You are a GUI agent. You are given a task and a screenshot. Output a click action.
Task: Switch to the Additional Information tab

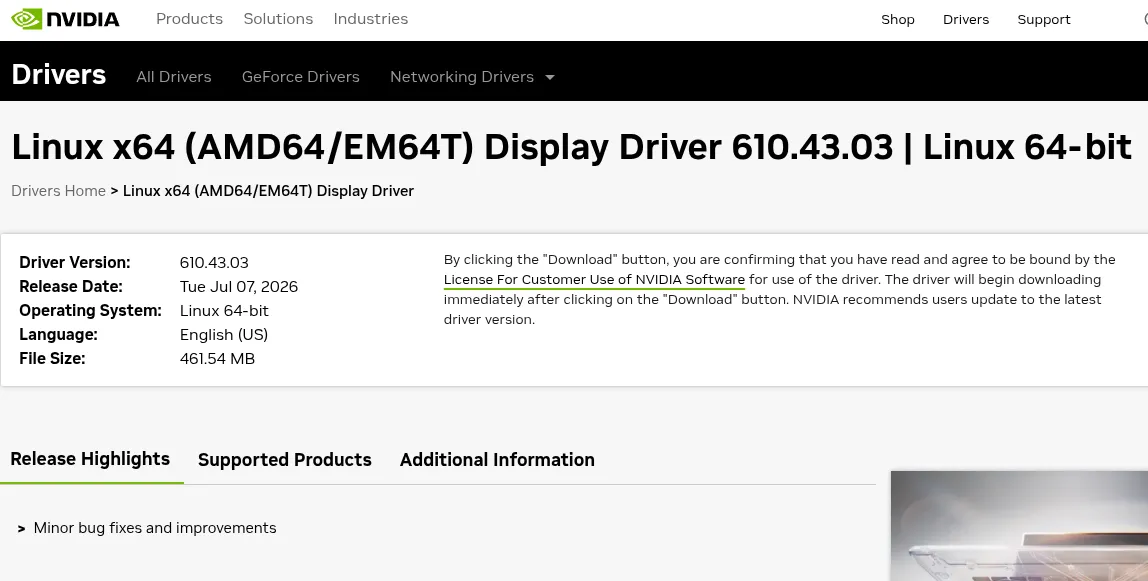(497, 460)
